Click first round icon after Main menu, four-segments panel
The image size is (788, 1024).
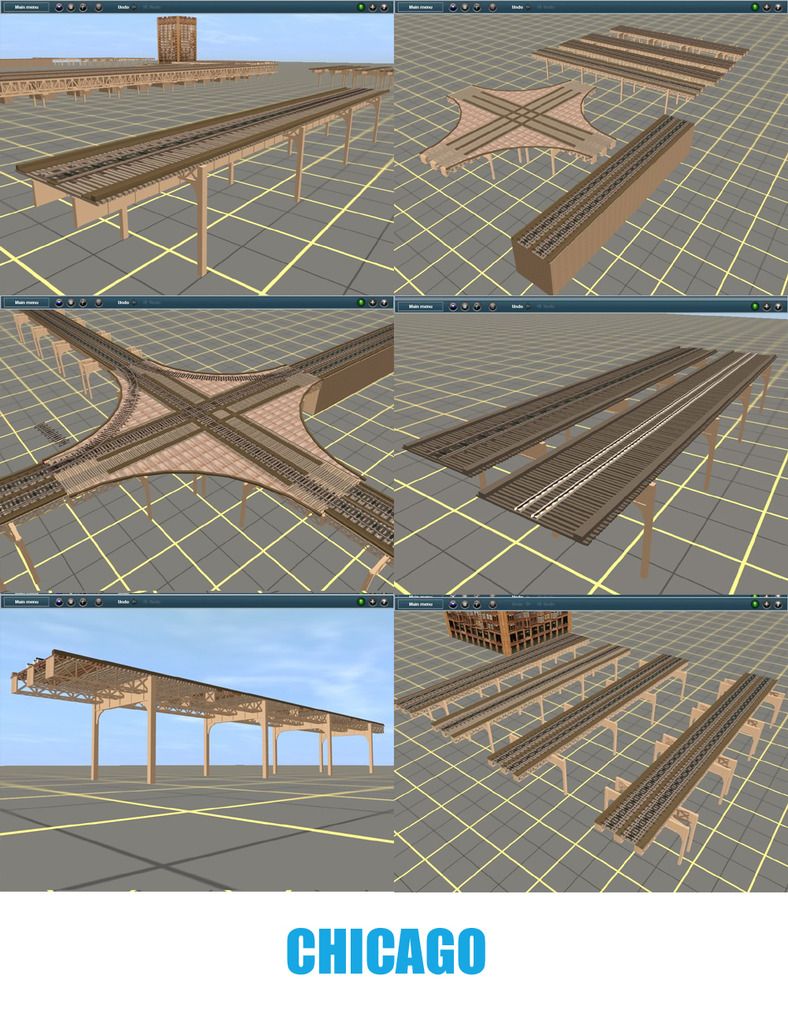click(x=453, y=604)
